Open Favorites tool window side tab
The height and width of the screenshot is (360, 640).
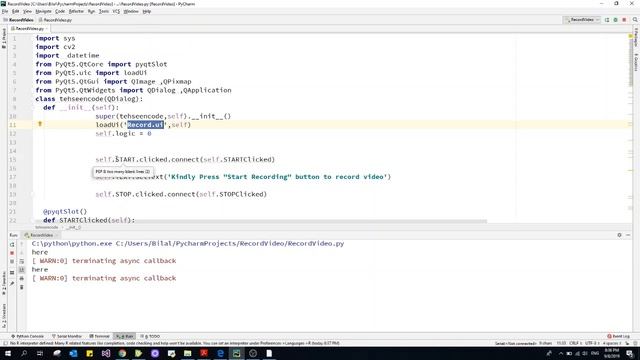tap(4, 284)
